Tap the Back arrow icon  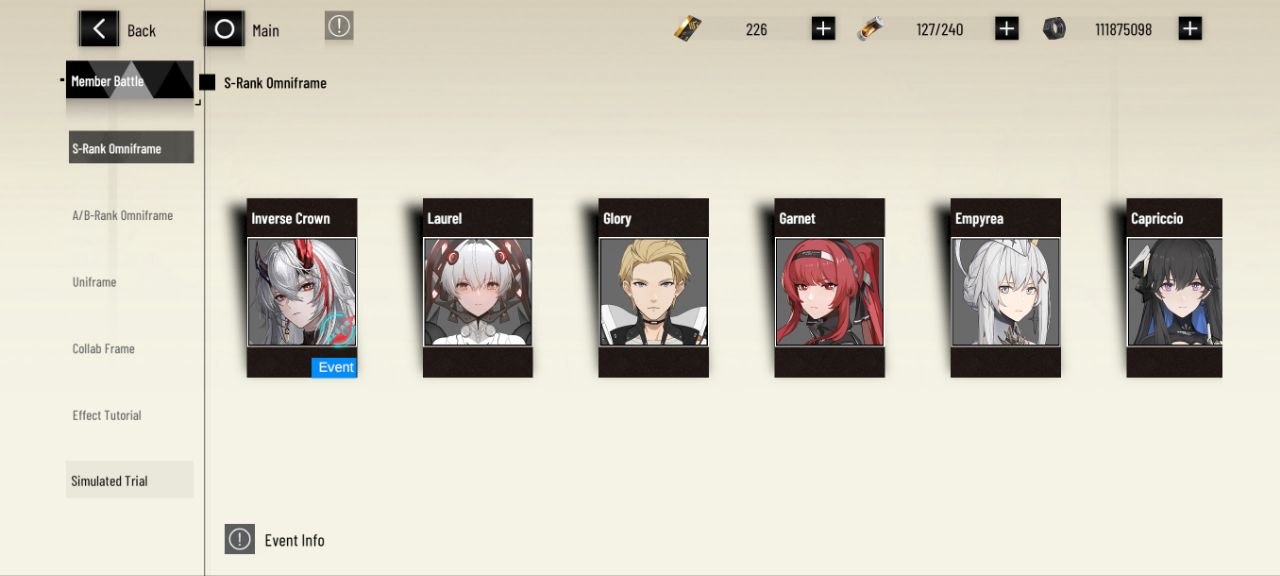point(98,29)
